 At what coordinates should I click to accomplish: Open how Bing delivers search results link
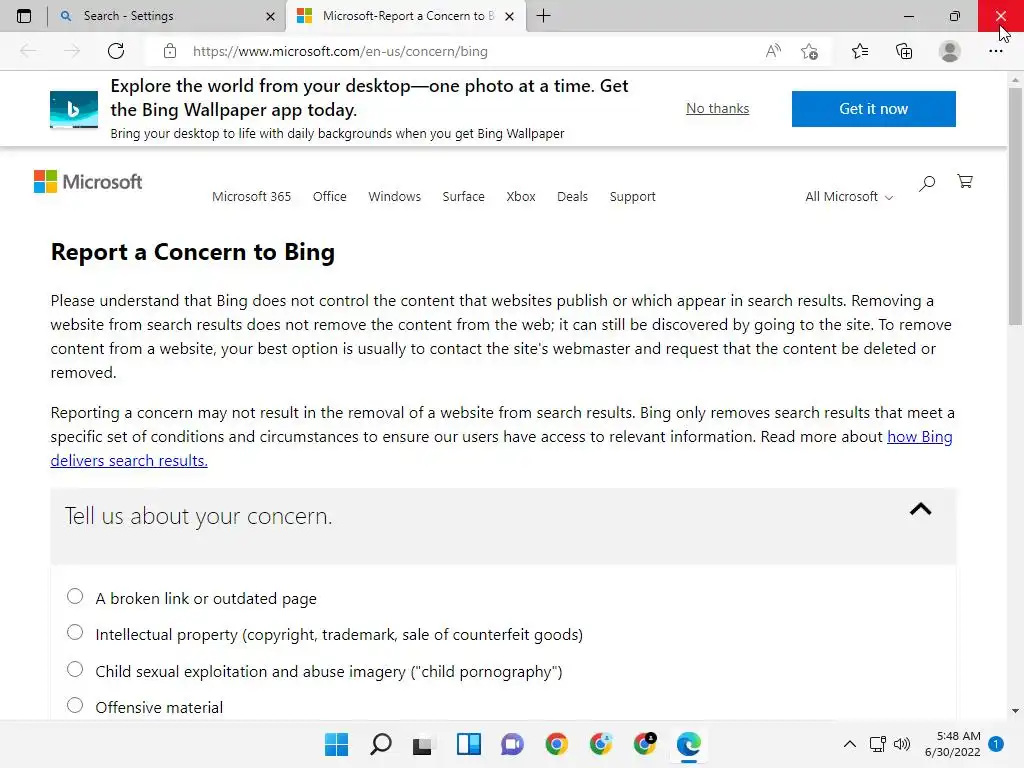(x=502, y=449)
